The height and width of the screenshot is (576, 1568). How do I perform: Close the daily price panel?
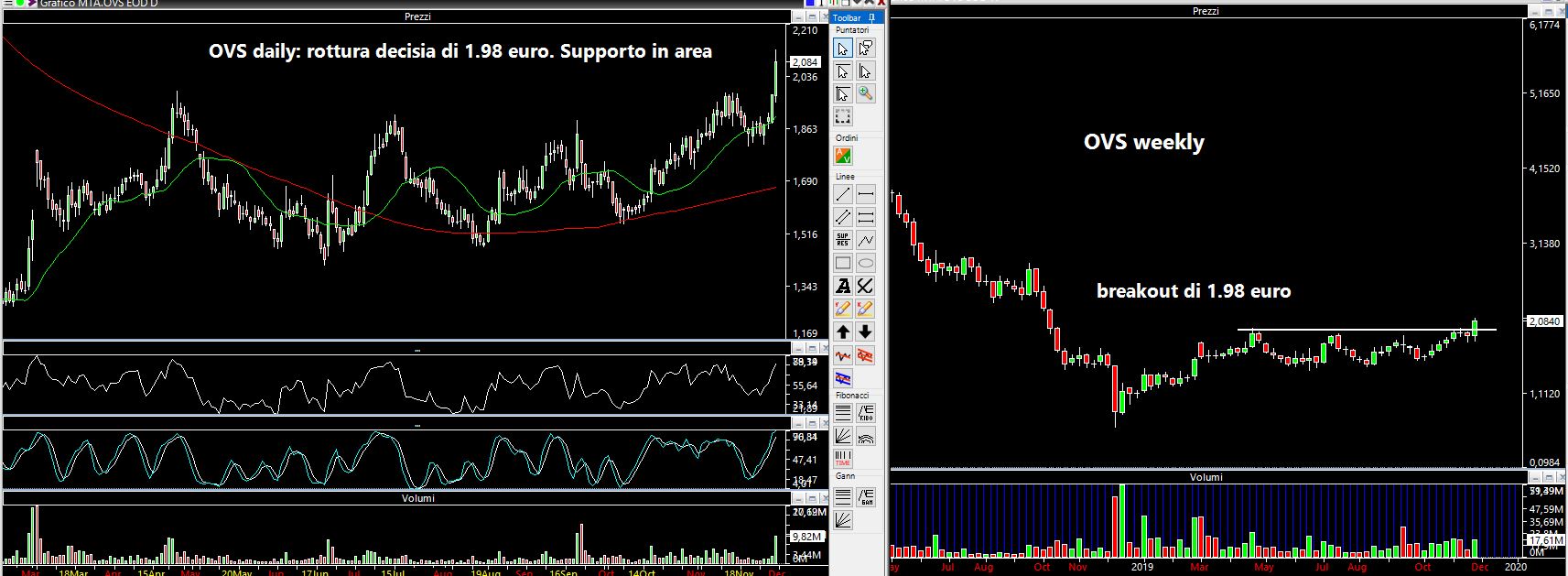[x=823, y=16]
